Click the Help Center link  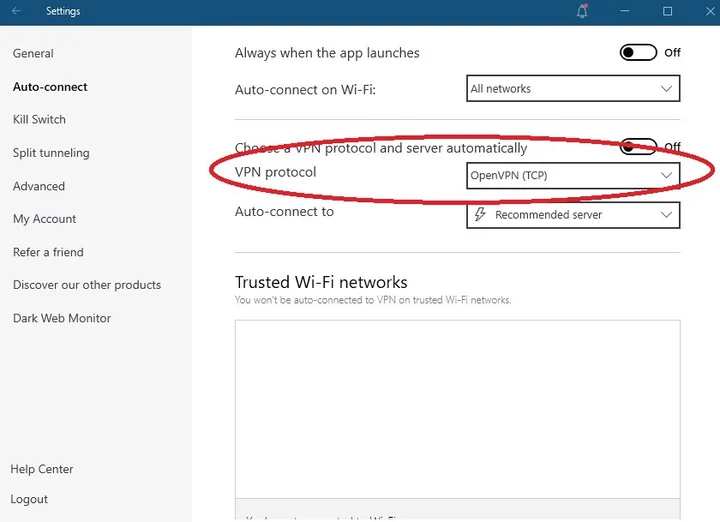[42, 469]
